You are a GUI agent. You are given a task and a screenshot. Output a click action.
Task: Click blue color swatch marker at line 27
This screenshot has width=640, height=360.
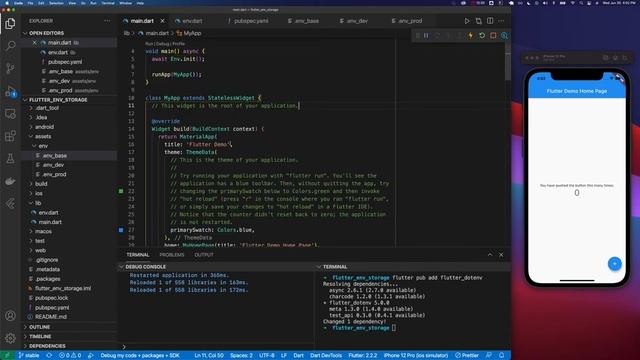click(121, 230)
